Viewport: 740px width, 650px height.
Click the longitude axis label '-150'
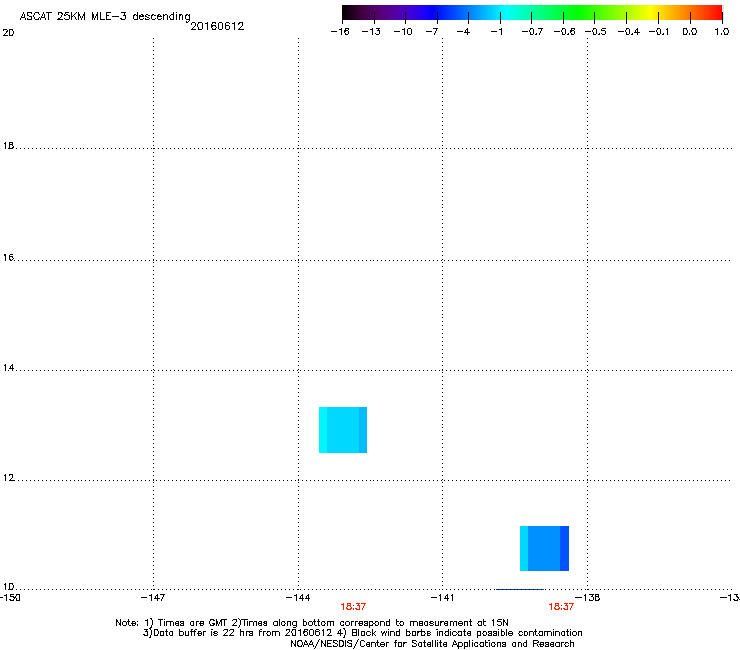point(10,598)
